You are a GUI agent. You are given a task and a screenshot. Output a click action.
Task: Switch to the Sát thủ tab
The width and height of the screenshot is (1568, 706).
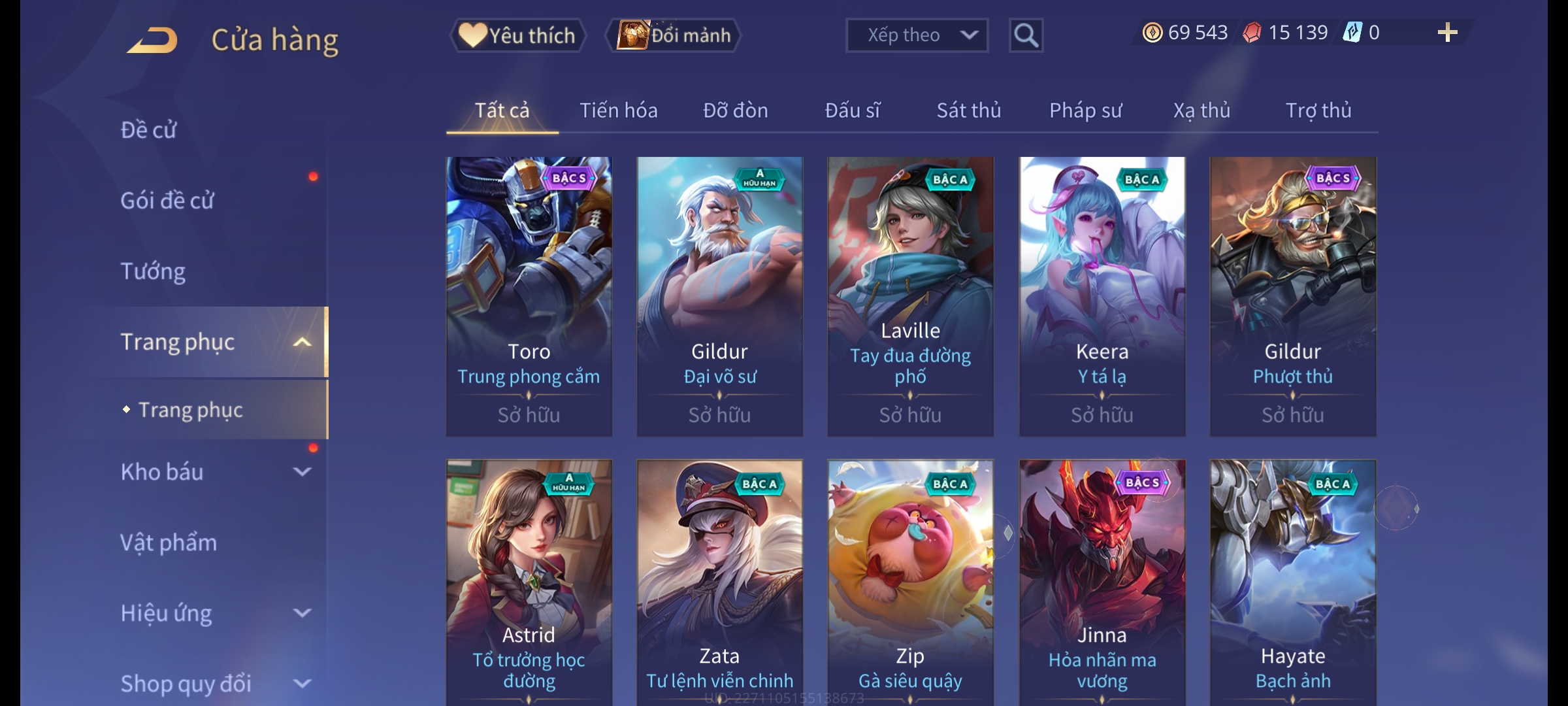969,110
